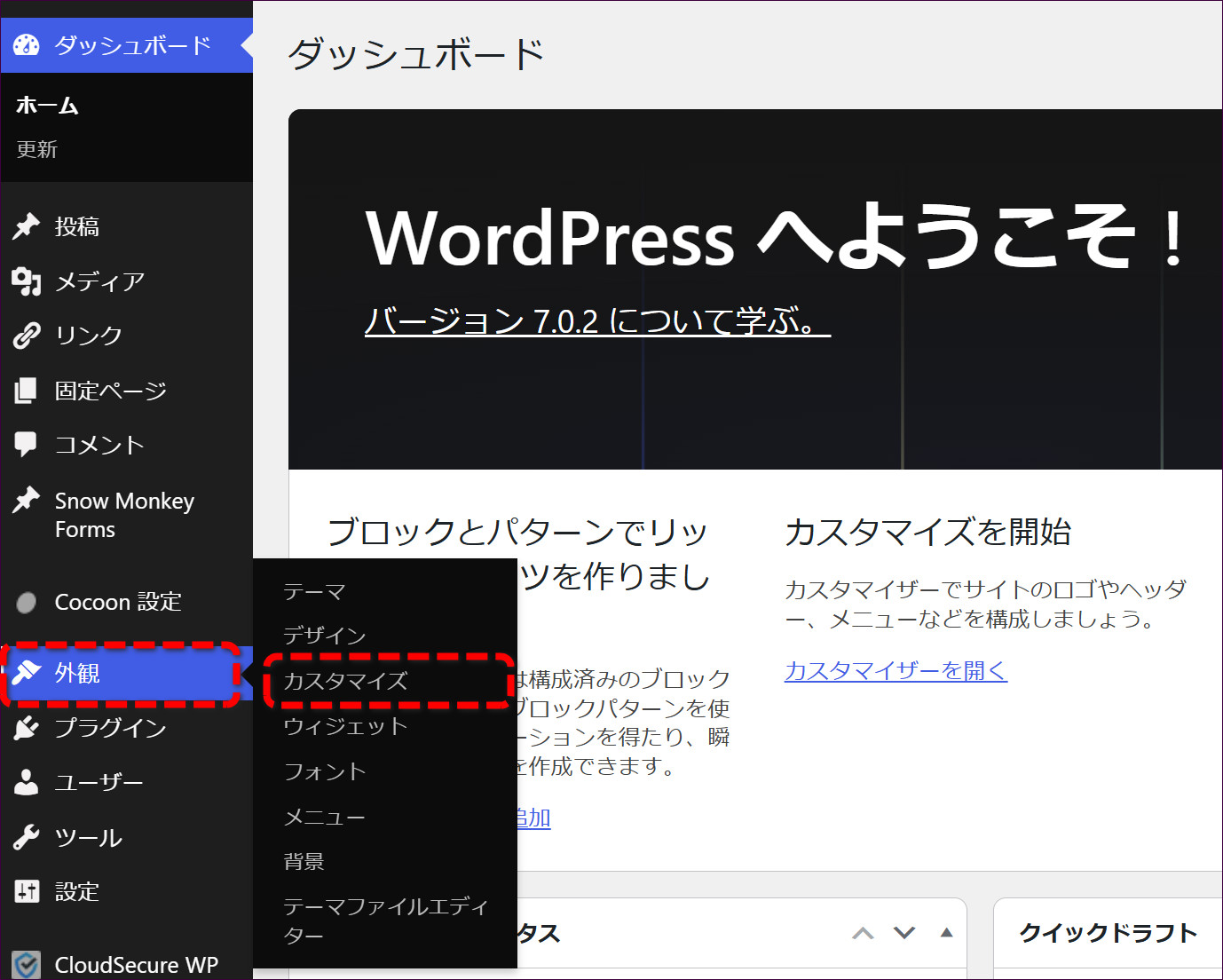Screen dimensions: 1223x980
Task: Click the Dashboard gauge icon
Action: point(27,44)
